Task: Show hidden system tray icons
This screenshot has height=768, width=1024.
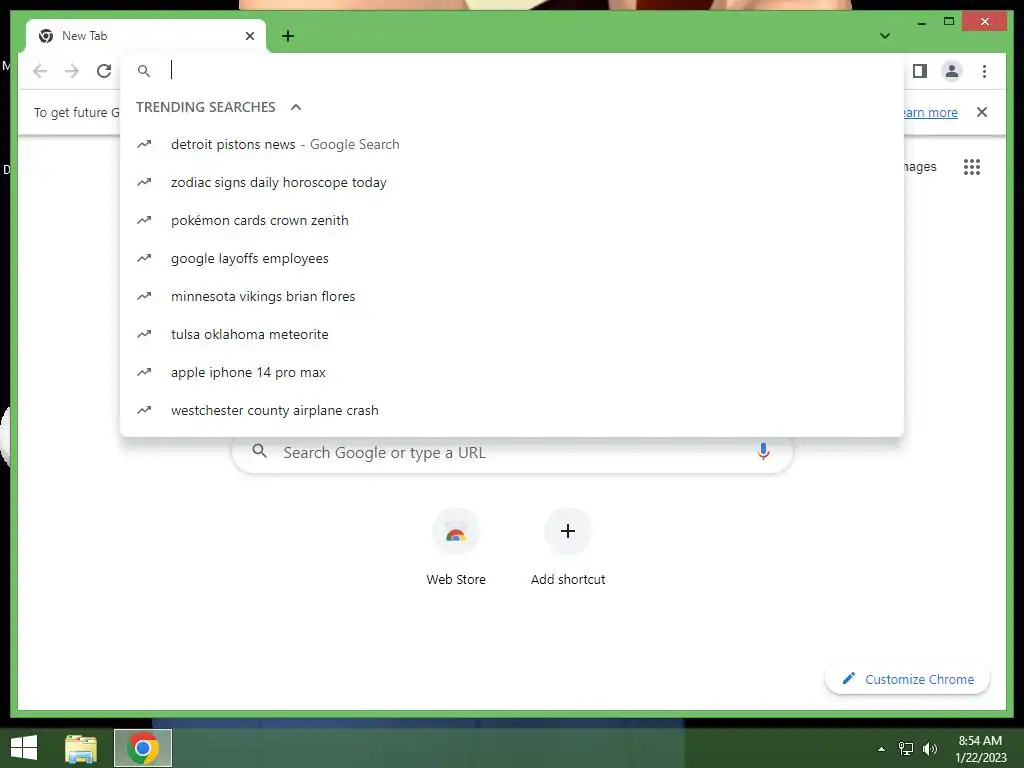Action: tap(881, 749)
